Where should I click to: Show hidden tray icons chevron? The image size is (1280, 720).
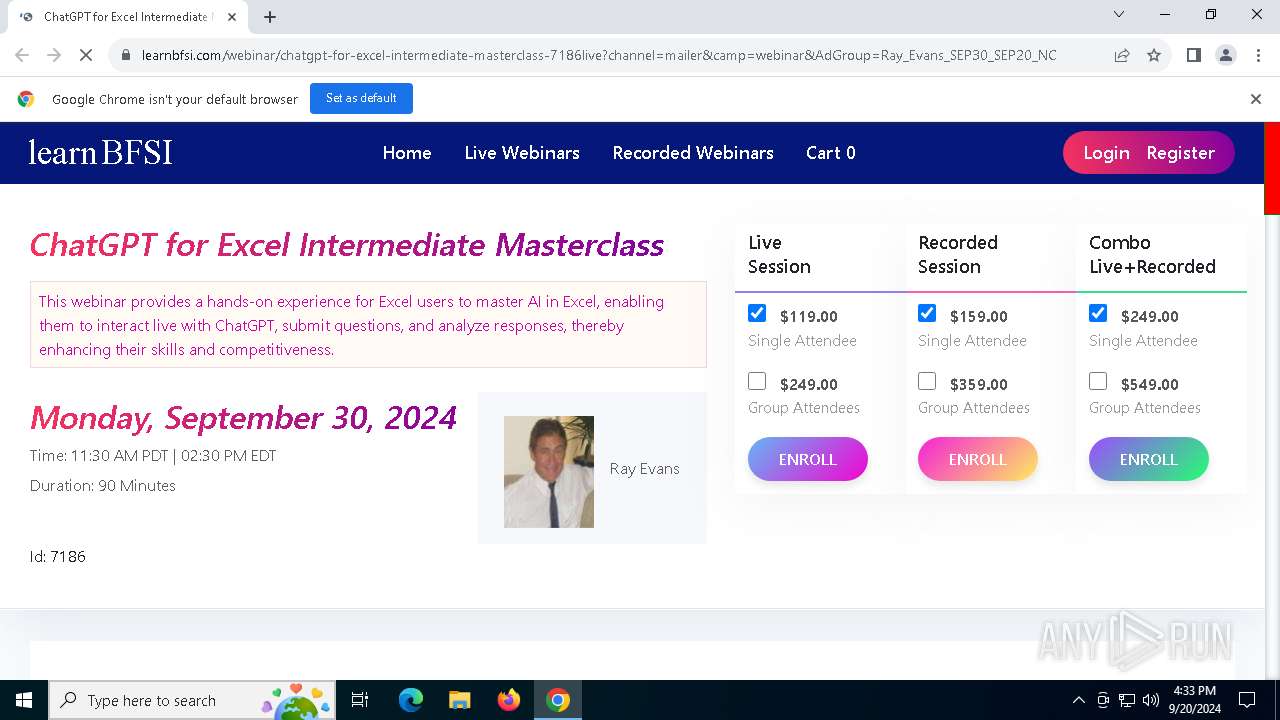[x=1078, y=700]
